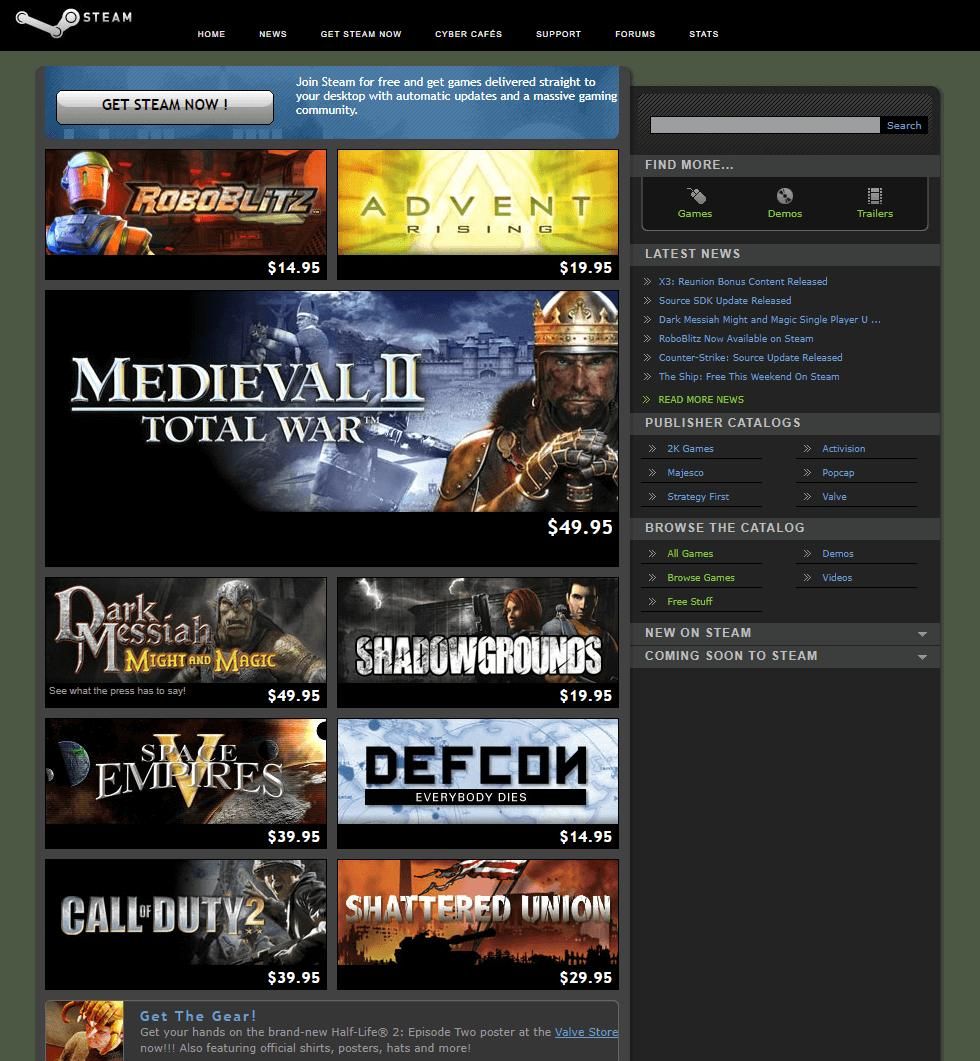Open Dark Messiah Single Player news link
This screenshot has height=1061, width=980.
(769, 319)
